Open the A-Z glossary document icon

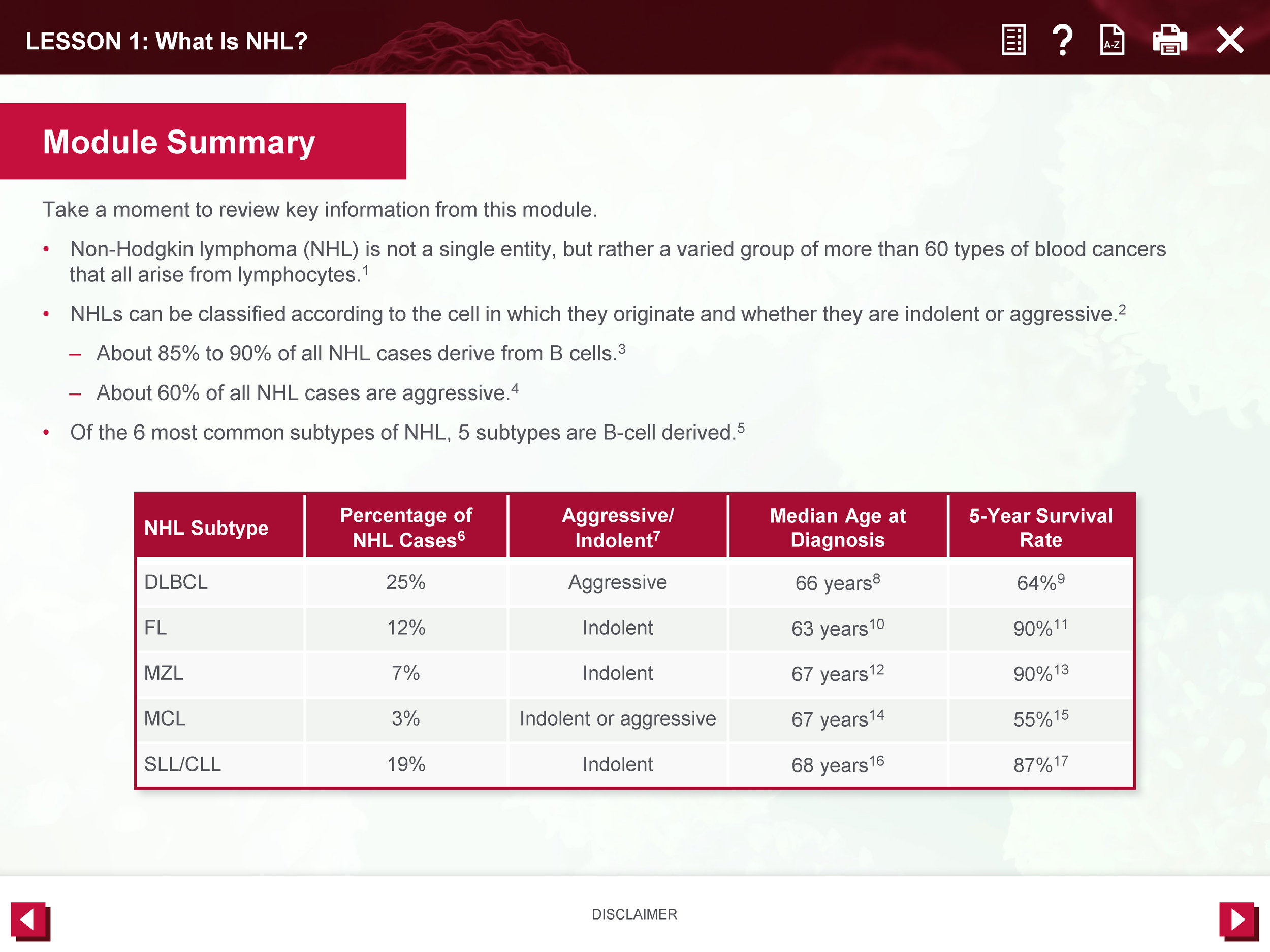point(1112,40)
